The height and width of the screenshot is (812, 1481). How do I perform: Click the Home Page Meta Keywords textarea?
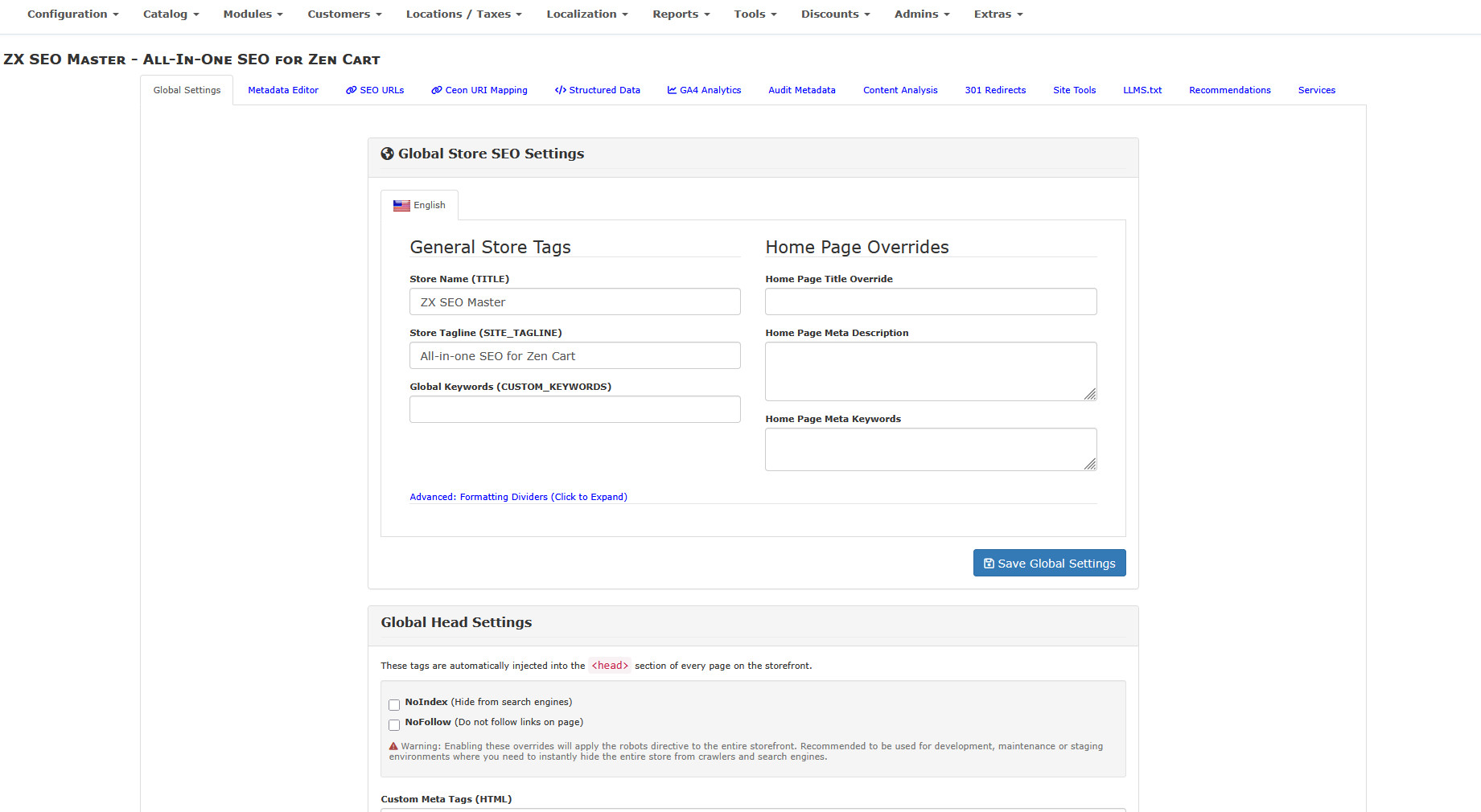(931, 449)
